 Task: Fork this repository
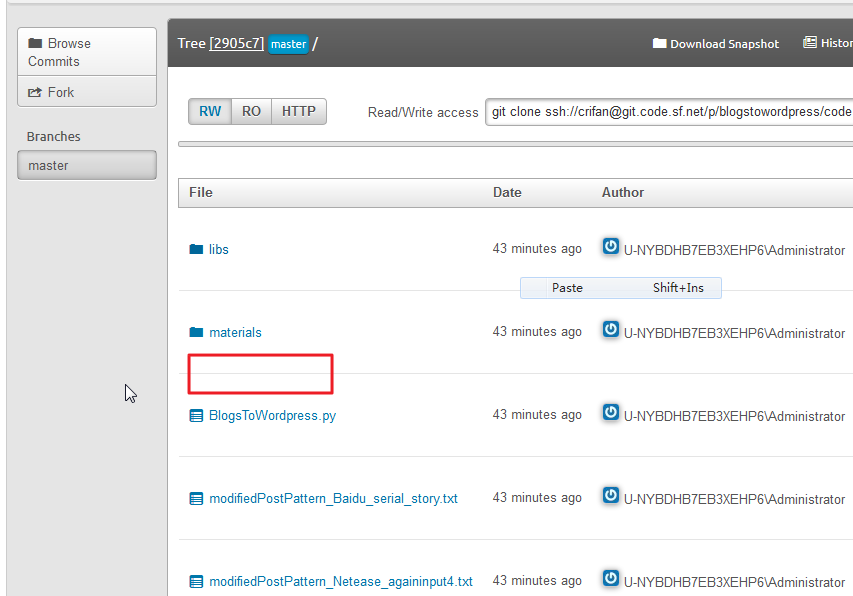tap(87, 91)
